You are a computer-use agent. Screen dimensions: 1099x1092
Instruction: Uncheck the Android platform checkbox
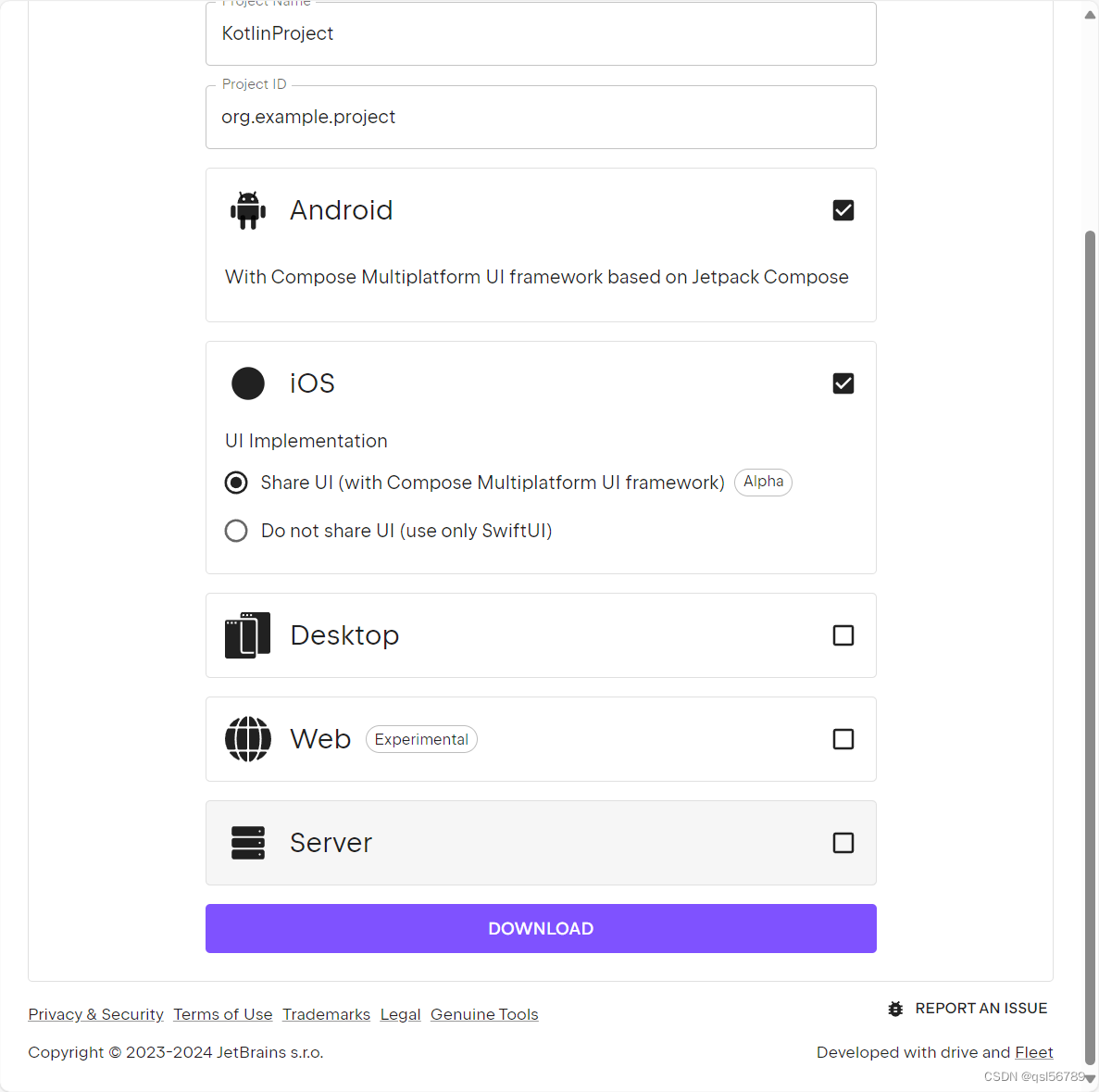[843, 209]
